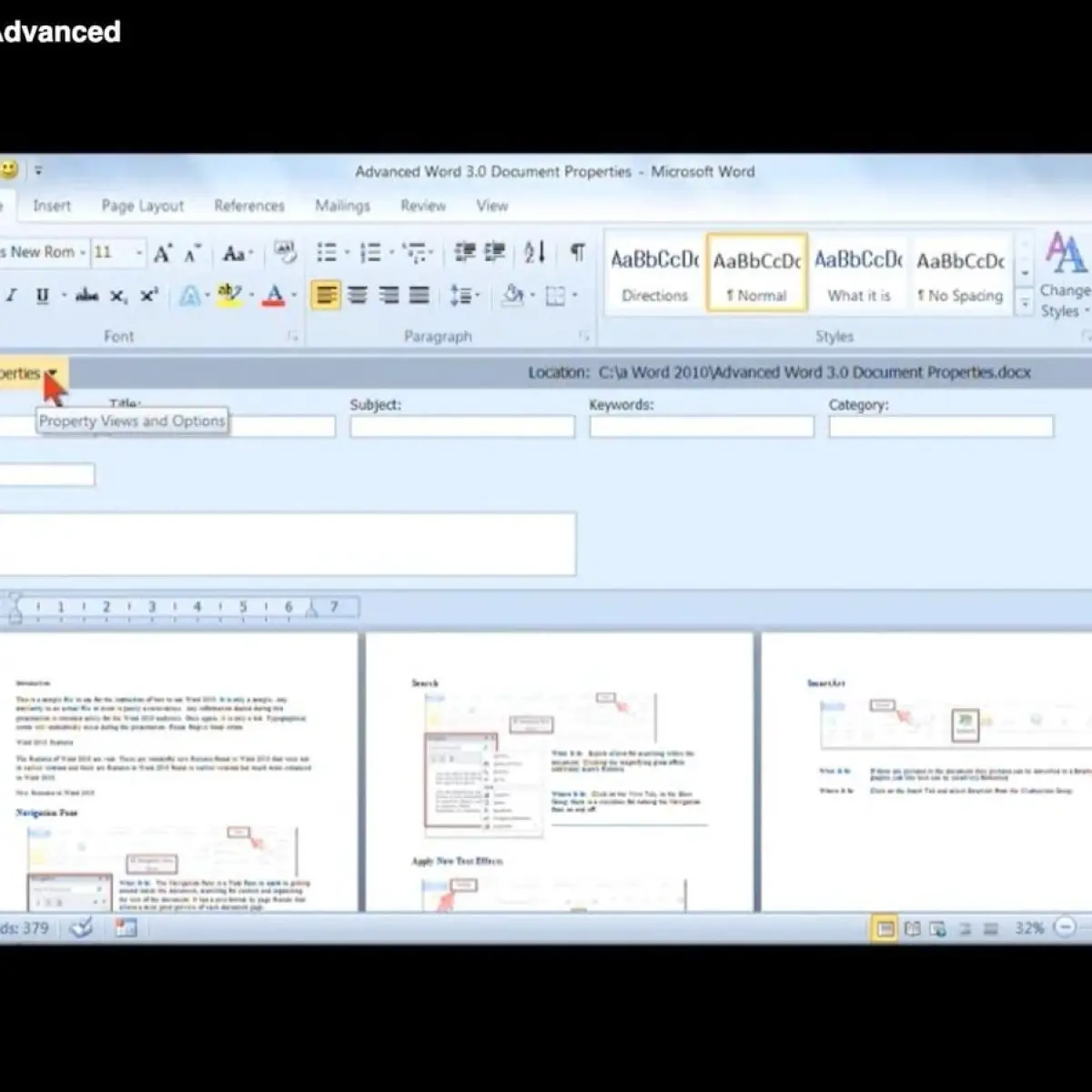Click the Keywords input field
The height and width of the screenshot is (1092, 1092).
(702, 426)
